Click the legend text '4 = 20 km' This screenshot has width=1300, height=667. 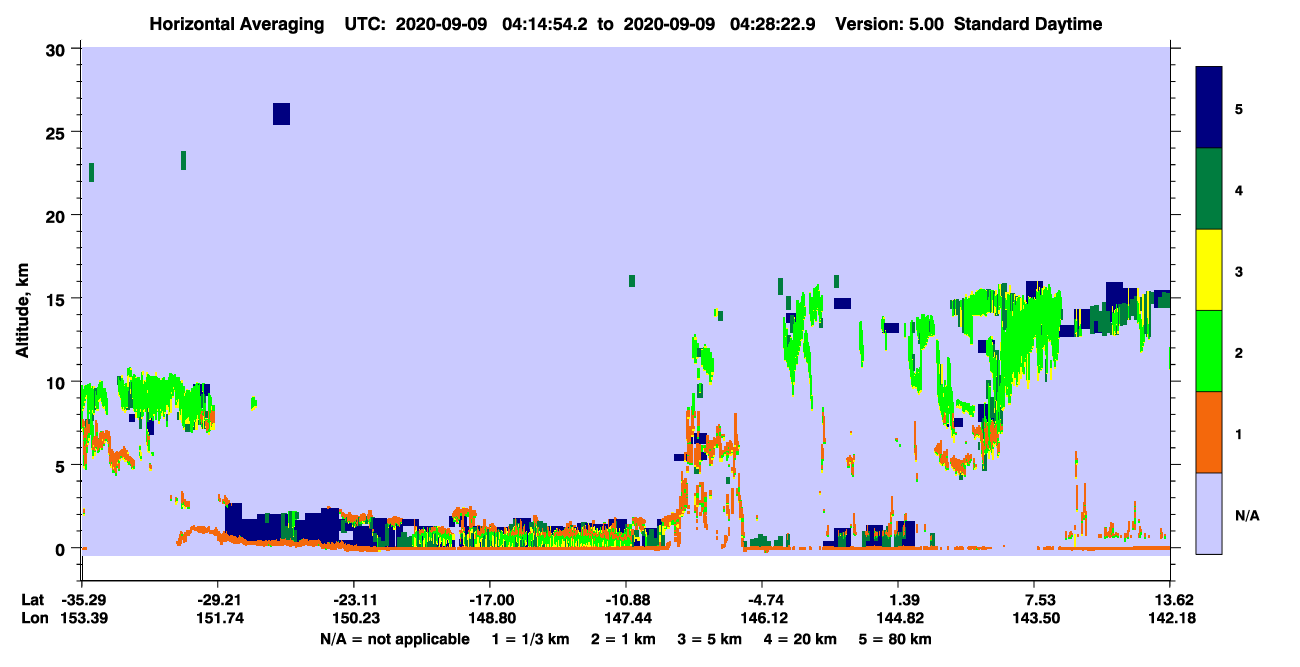tap(802, 639)
